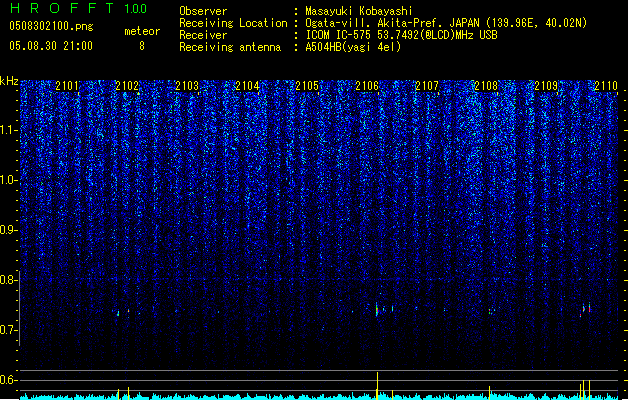Click the 0.7 kHz axis label
The width and height of the screenshot is (629, 400).
click(8, 330)
